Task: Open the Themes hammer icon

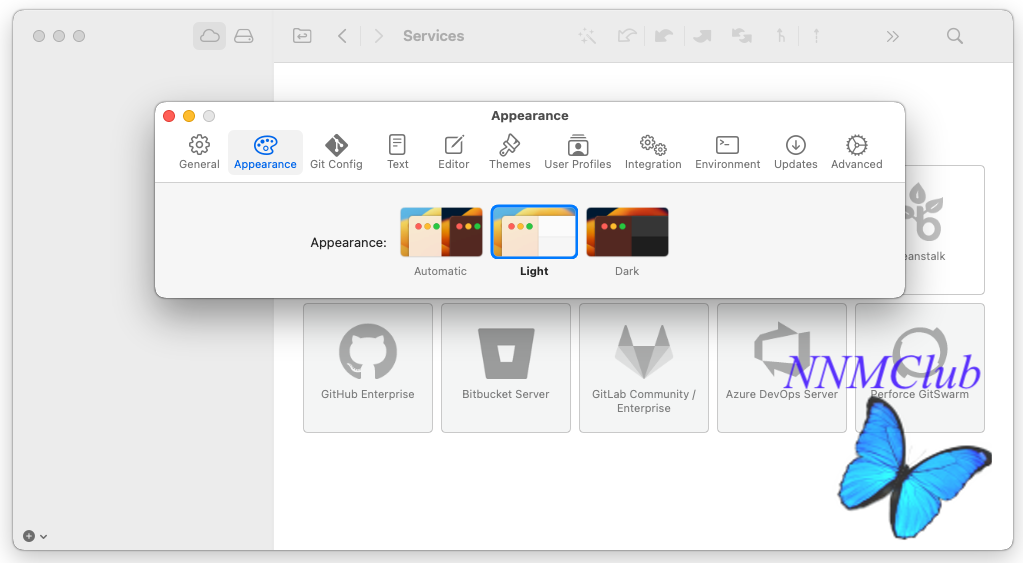Action: 509,152
